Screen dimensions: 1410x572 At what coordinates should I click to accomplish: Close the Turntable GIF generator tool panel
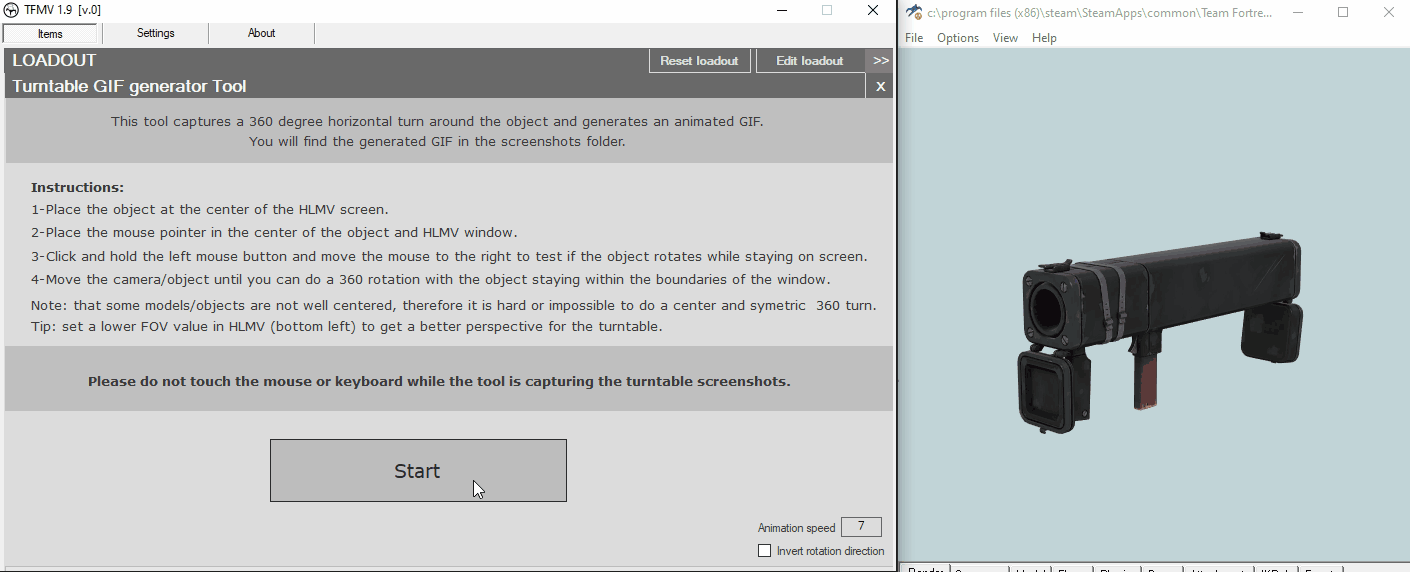[x=880, y=87]
